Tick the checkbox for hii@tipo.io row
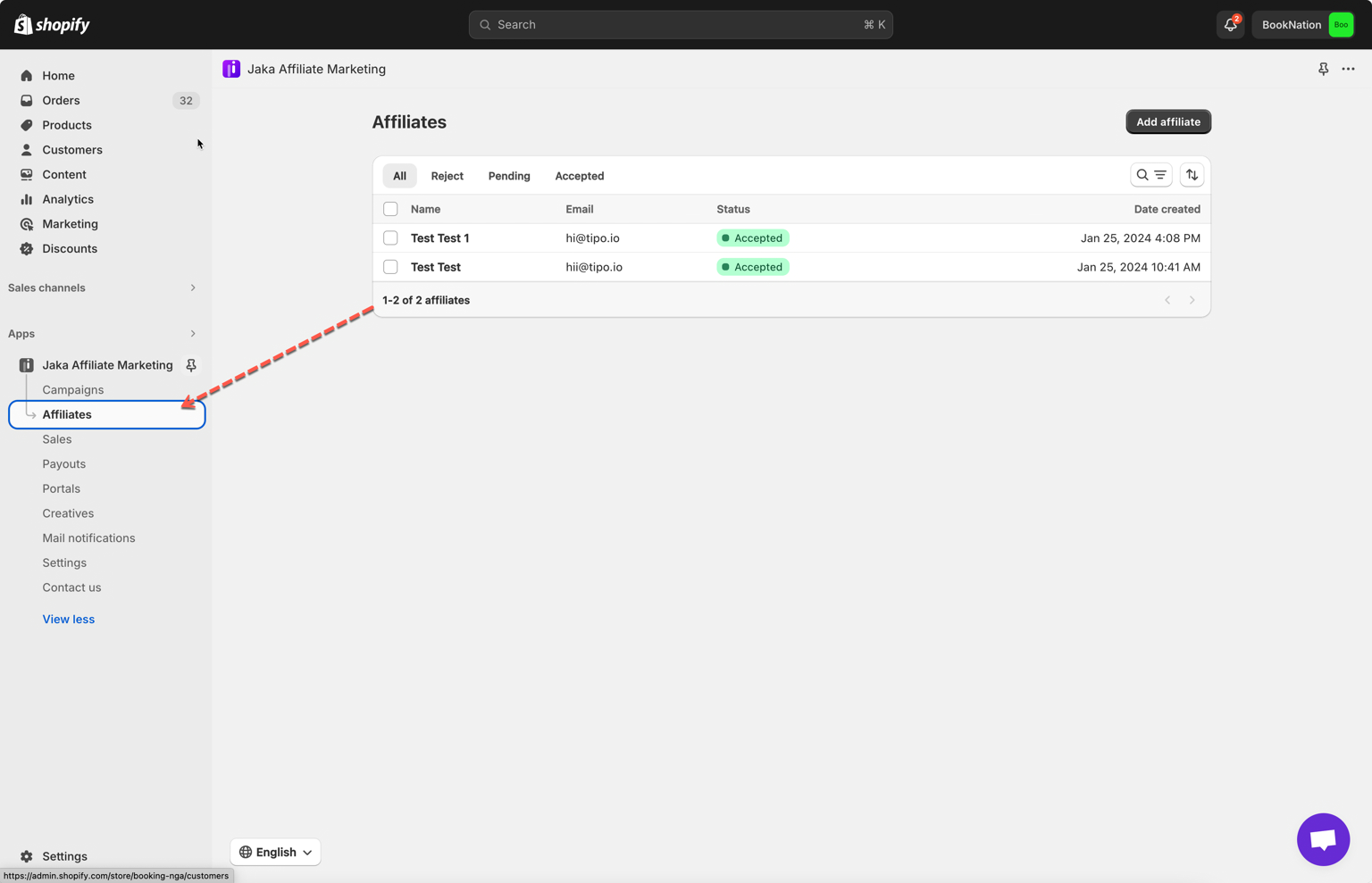This screenshot has height=883, width=1372. pos(390,267)
